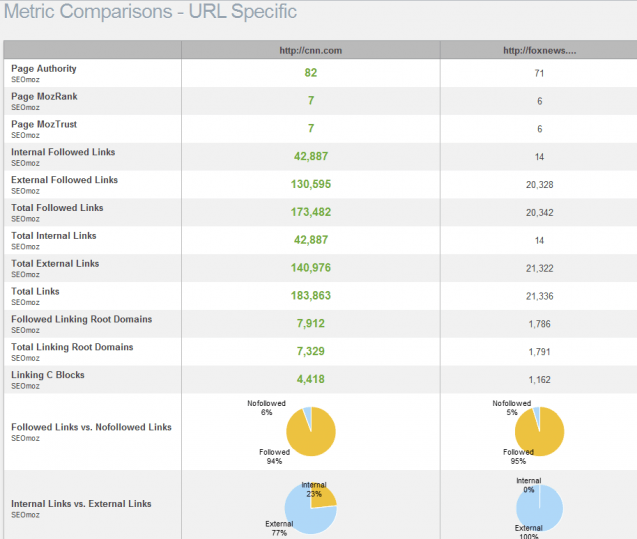Click Fox News followed vs nofollowed pie chart

point(540,431)
